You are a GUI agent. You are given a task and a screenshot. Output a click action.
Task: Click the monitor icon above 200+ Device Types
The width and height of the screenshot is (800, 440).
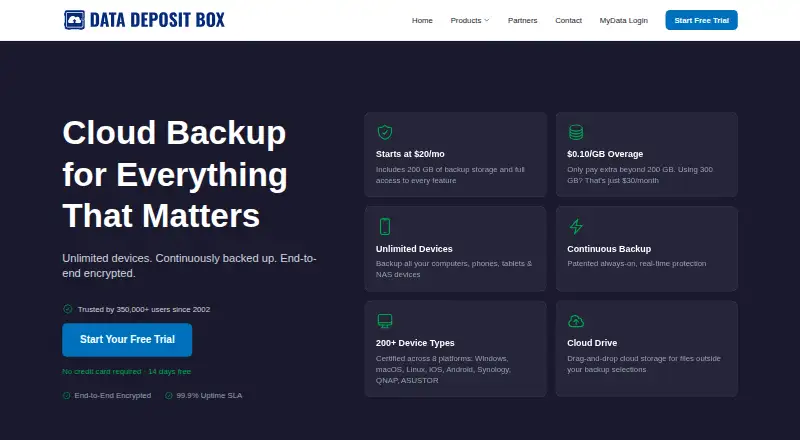385,321
